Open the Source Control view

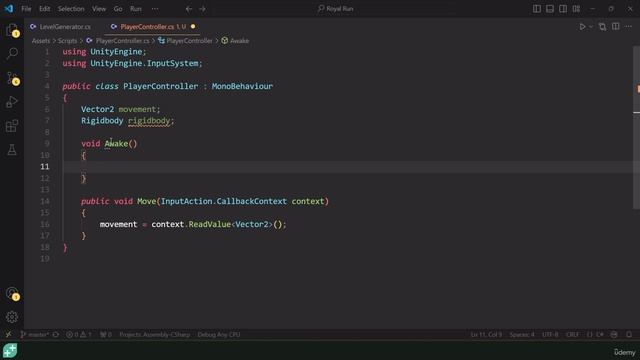click(x=12, y=78)
